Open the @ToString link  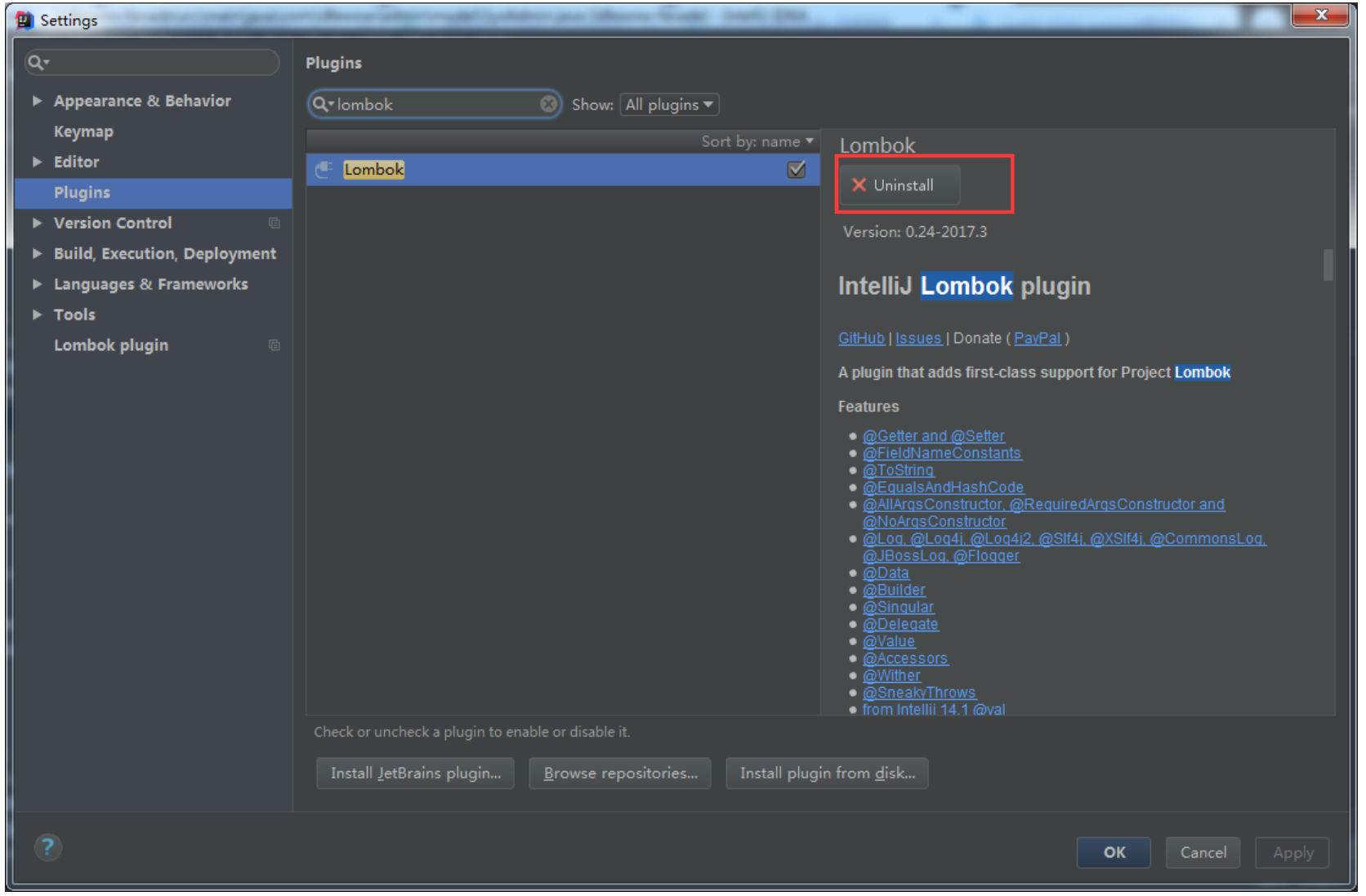click(898, 470)
